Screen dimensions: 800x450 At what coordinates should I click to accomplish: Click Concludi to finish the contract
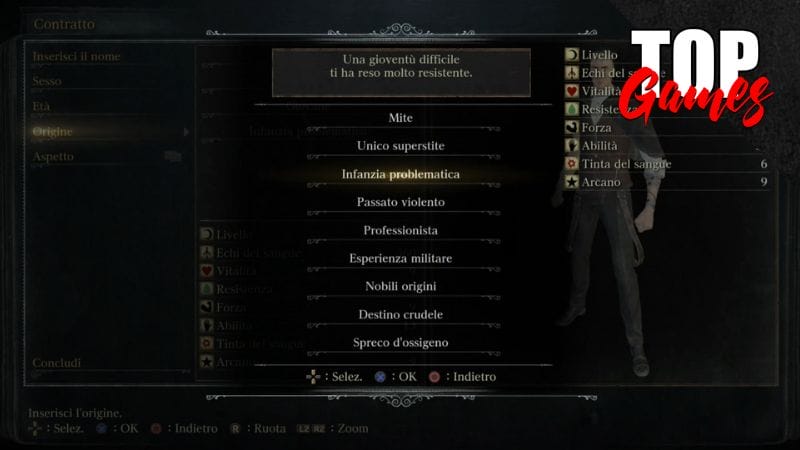pos(57,363)
